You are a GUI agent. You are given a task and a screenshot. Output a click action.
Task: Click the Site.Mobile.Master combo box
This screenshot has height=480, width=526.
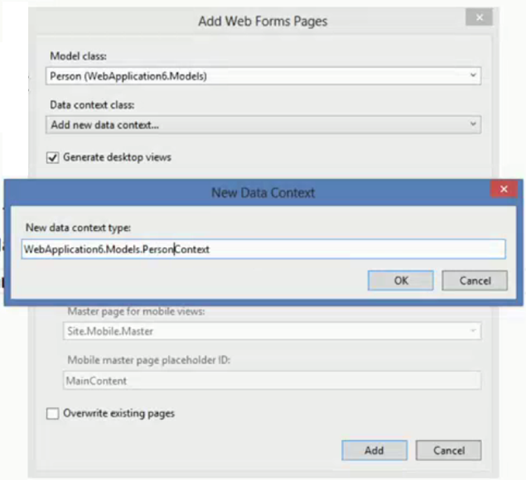(272, 331)
